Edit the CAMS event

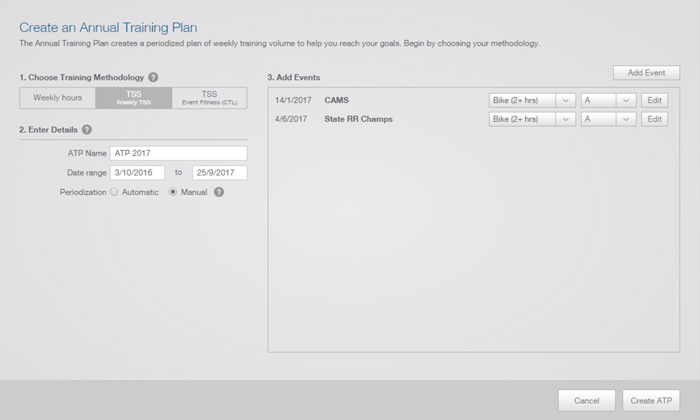coord(654,100)
